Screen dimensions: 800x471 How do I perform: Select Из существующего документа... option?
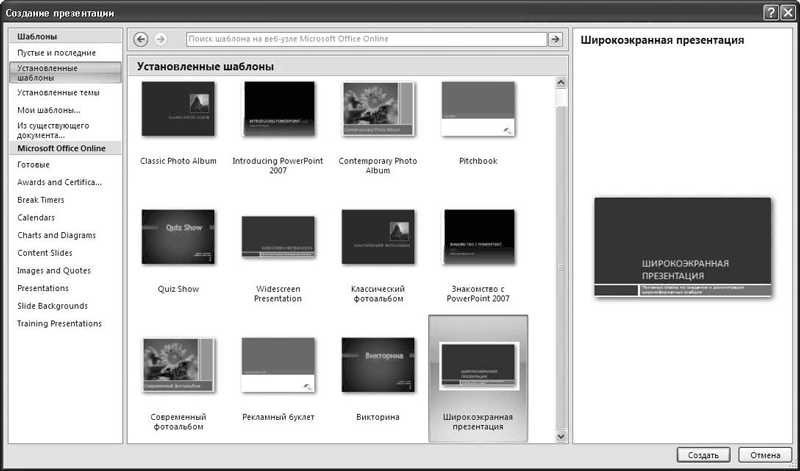click(53, 130)
